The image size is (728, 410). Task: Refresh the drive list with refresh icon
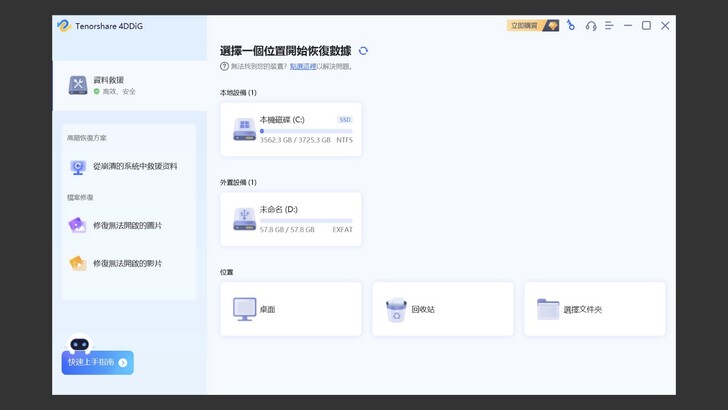(x=363, y=50)
